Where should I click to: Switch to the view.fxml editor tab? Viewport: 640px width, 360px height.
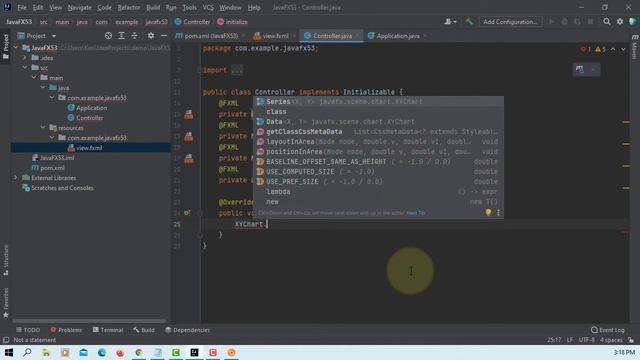(275, 36)
